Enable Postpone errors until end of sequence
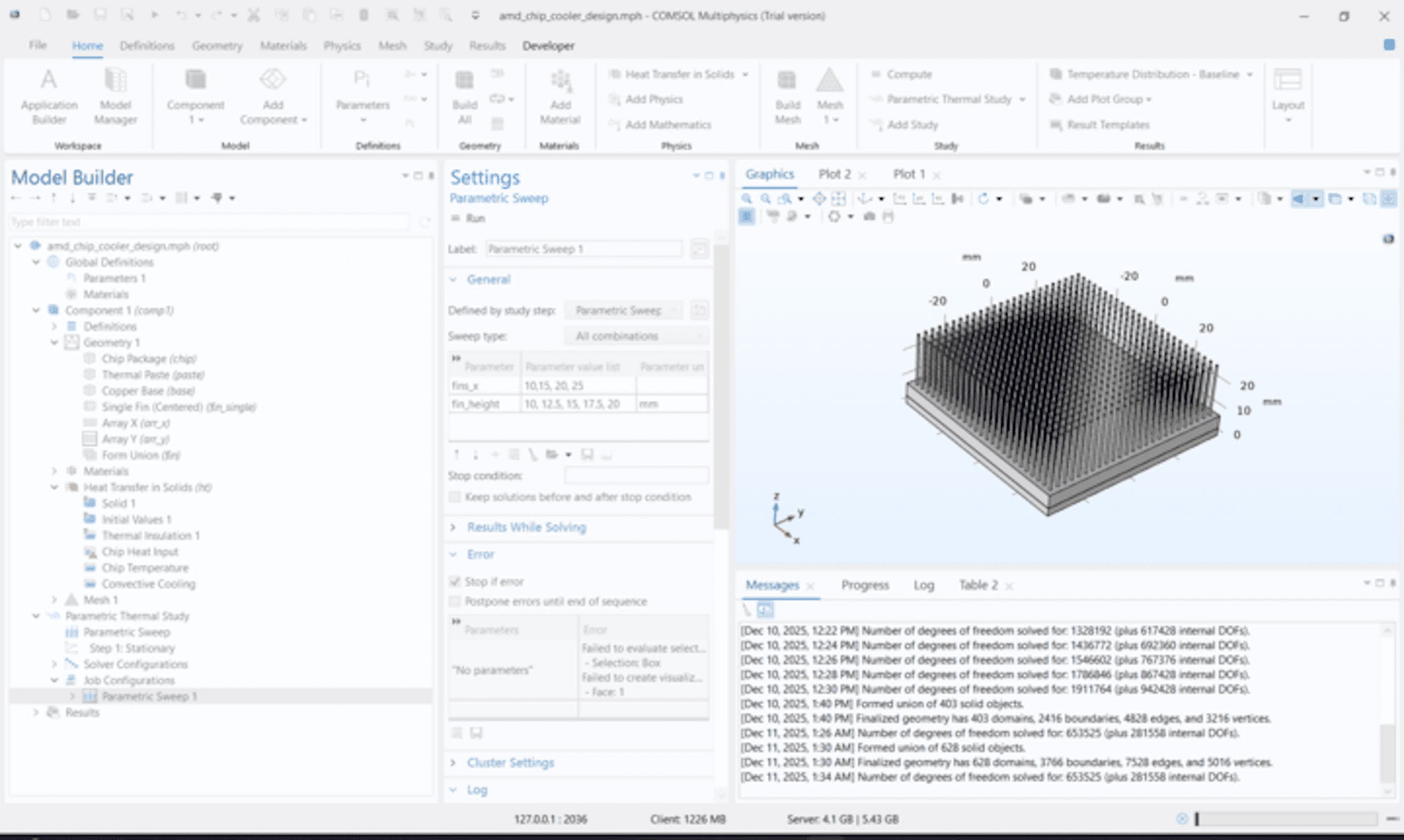This screenshot has width=1404, height=840. click(455, 601)
